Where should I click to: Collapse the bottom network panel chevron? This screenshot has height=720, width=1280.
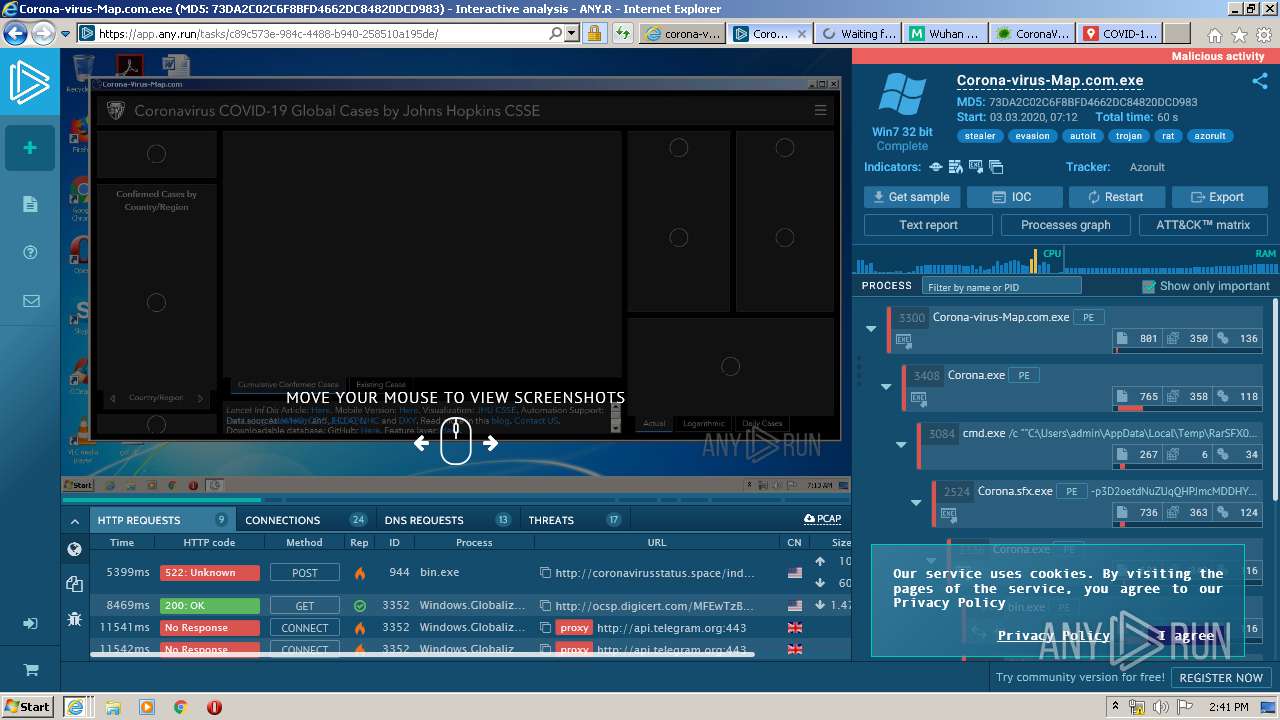[74, 520]
